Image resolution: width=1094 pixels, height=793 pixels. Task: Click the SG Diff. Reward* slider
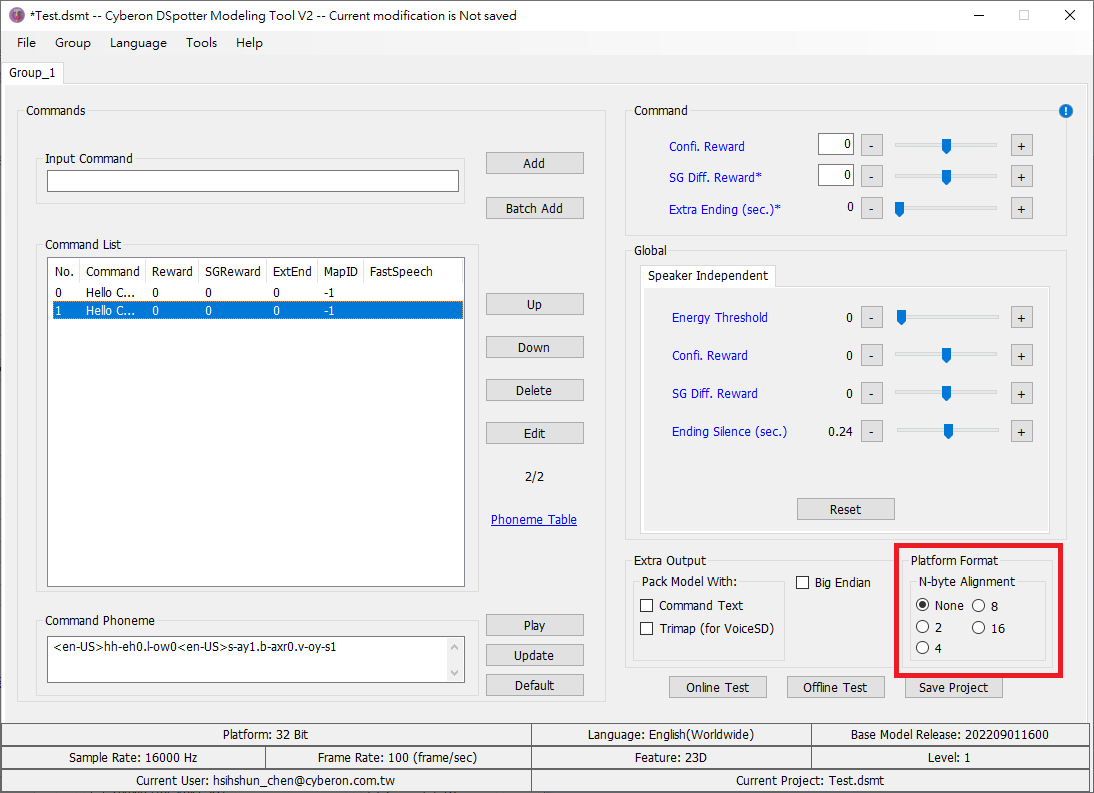(x=946, y=176)
